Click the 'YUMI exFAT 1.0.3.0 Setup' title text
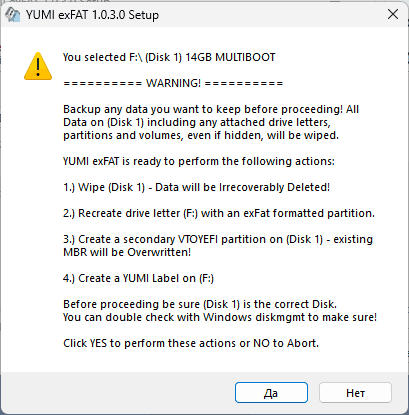Viewport: 409px width, 415px height. click(x=92, y=15)
